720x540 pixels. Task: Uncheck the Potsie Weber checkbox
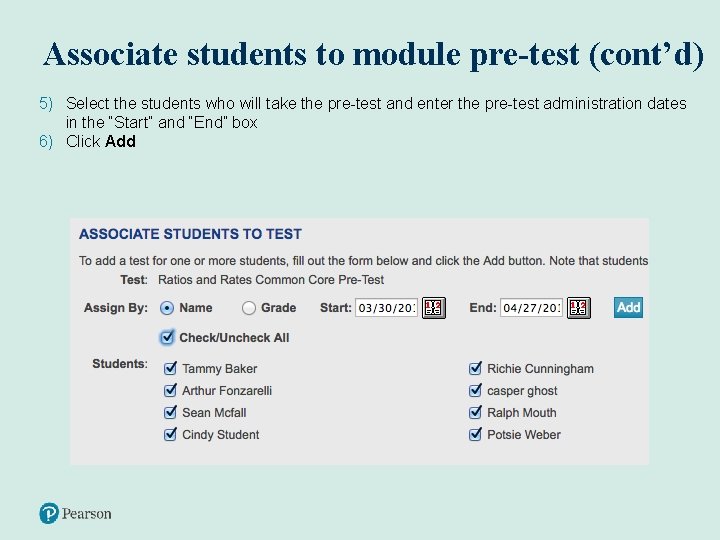pyautogui.click(x=477, y=434)
